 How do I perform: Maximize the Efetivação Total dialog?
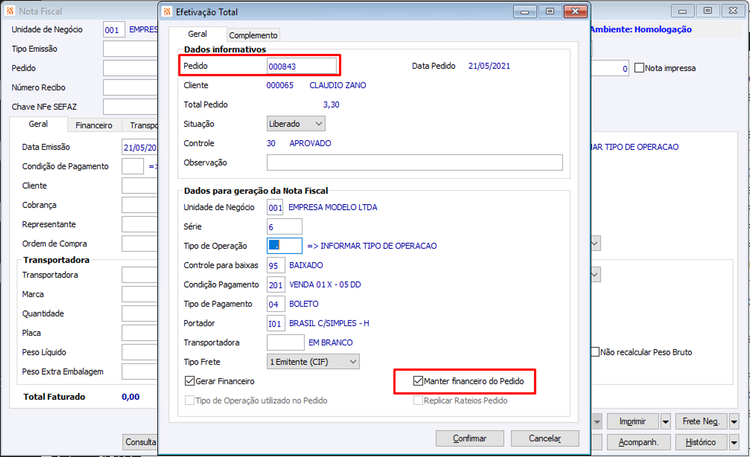[x=550, y=11]
